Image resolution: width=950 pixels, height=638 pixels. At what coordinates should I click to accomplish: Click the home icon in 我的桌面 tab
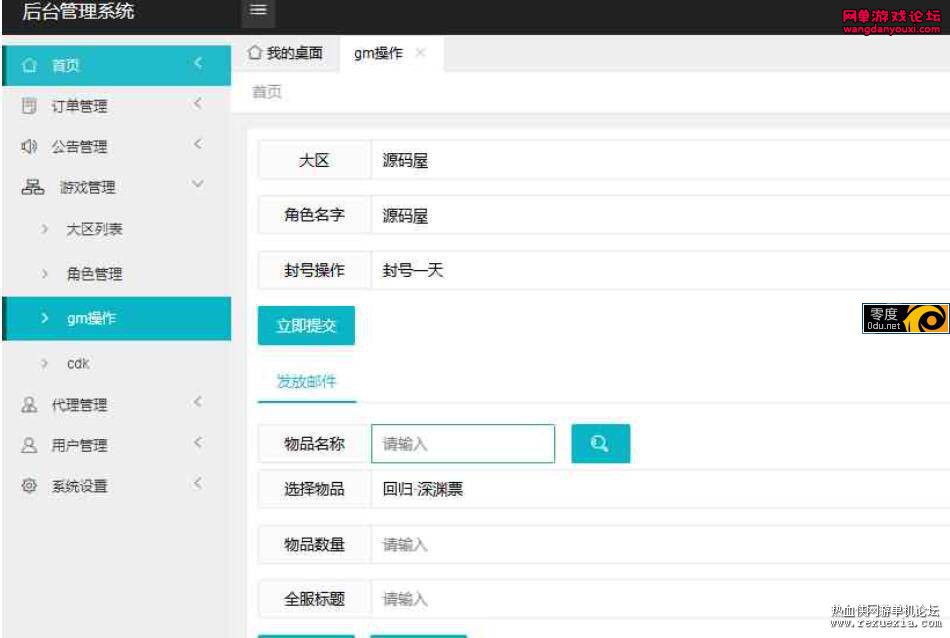[x=255, y=53]
